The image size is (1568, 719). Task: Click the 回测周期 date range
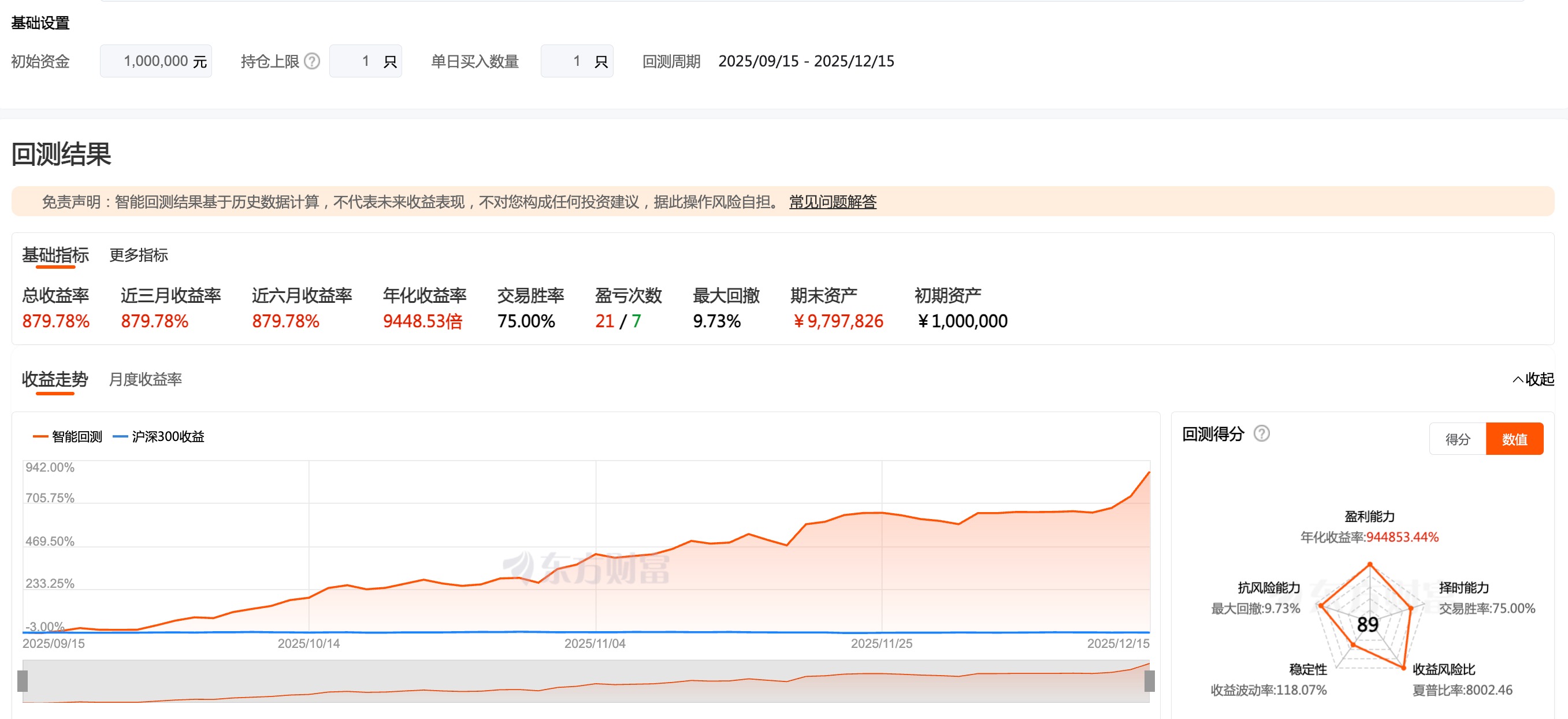pos(806,61)
